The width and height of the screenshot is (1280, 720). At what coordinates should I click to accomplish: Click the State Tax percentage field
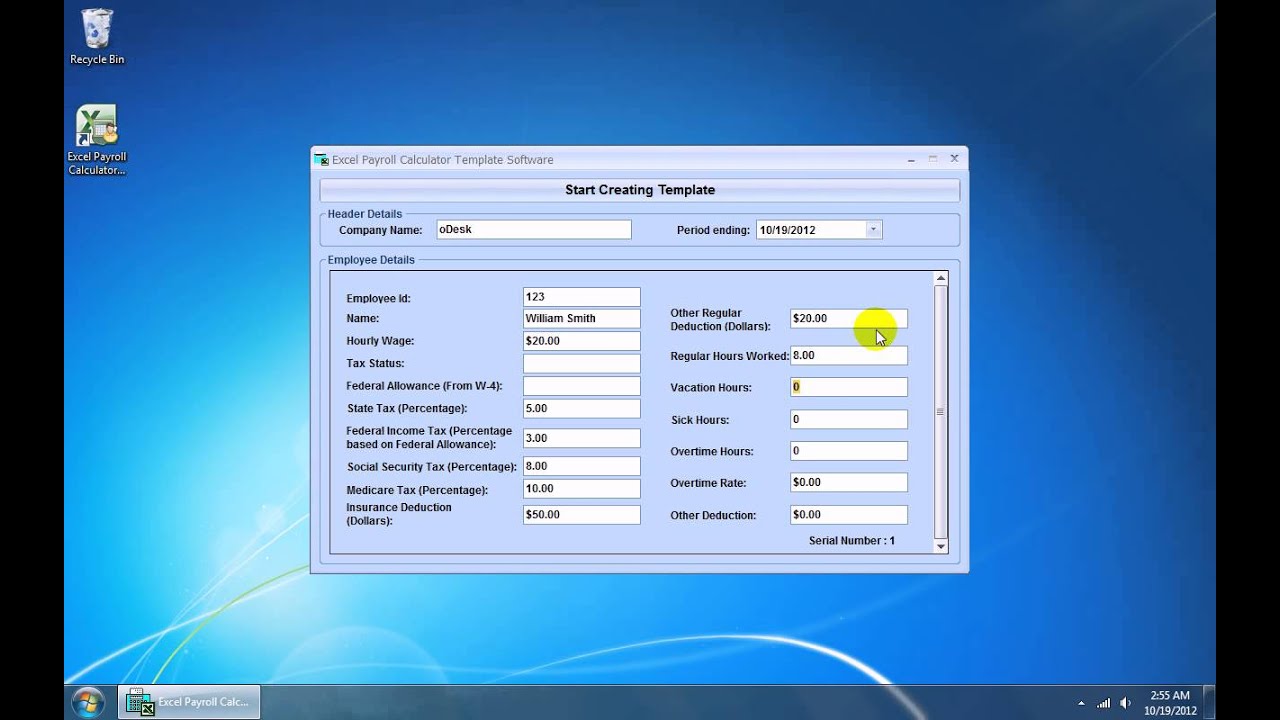pos(581,408)
